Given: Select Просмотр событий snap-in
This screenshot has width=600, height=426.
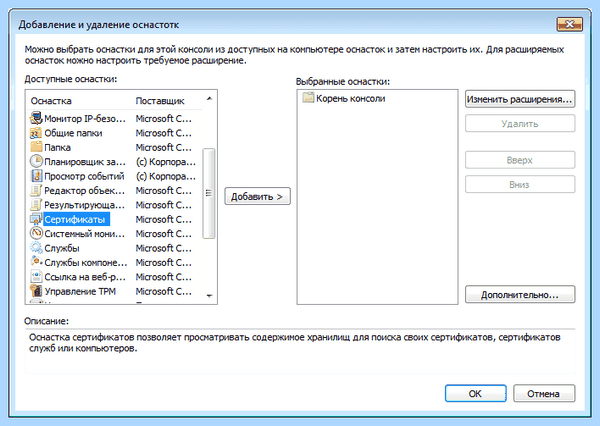Looking at the screenshot, I should tap(84, 176).
